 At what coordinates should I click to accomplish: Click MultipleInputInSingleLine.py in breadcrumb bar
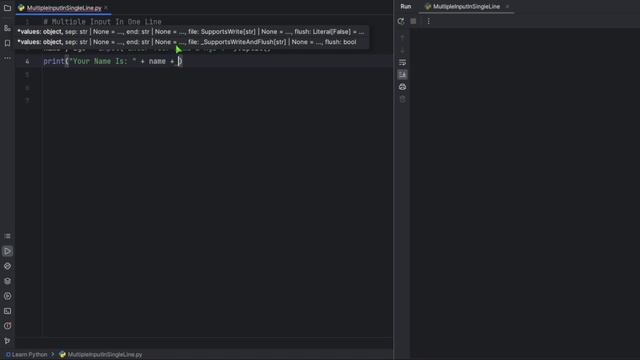click(x=105, y=355)
